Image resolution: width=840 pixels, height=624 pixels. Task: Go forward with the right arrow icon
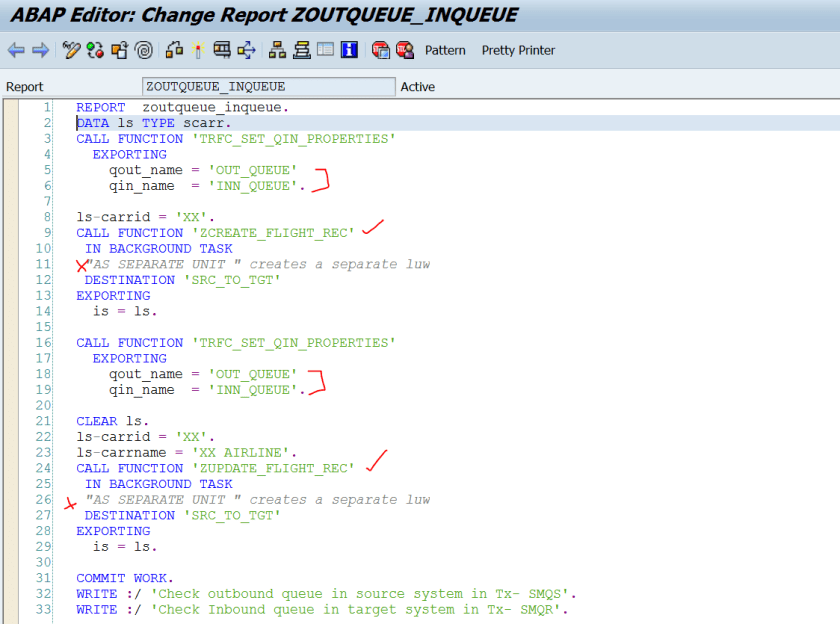(41, 50)
